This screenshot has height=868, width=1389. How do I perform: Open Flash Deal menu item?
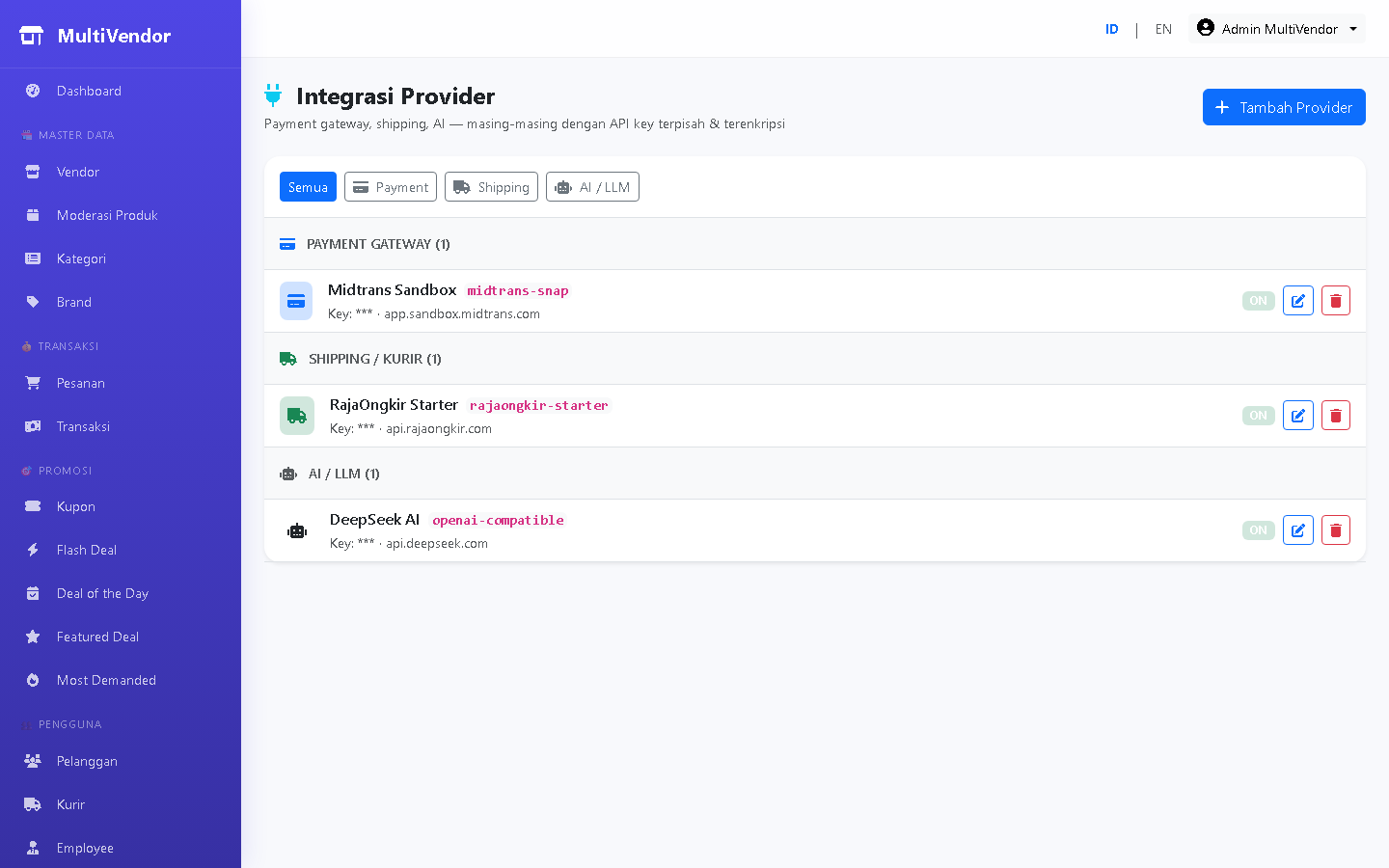tap(121, 550)
